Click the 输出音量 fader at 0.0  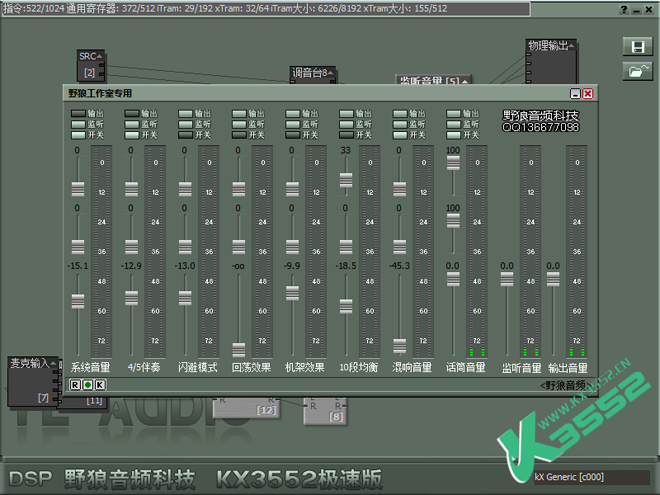(x=553, y=279)
